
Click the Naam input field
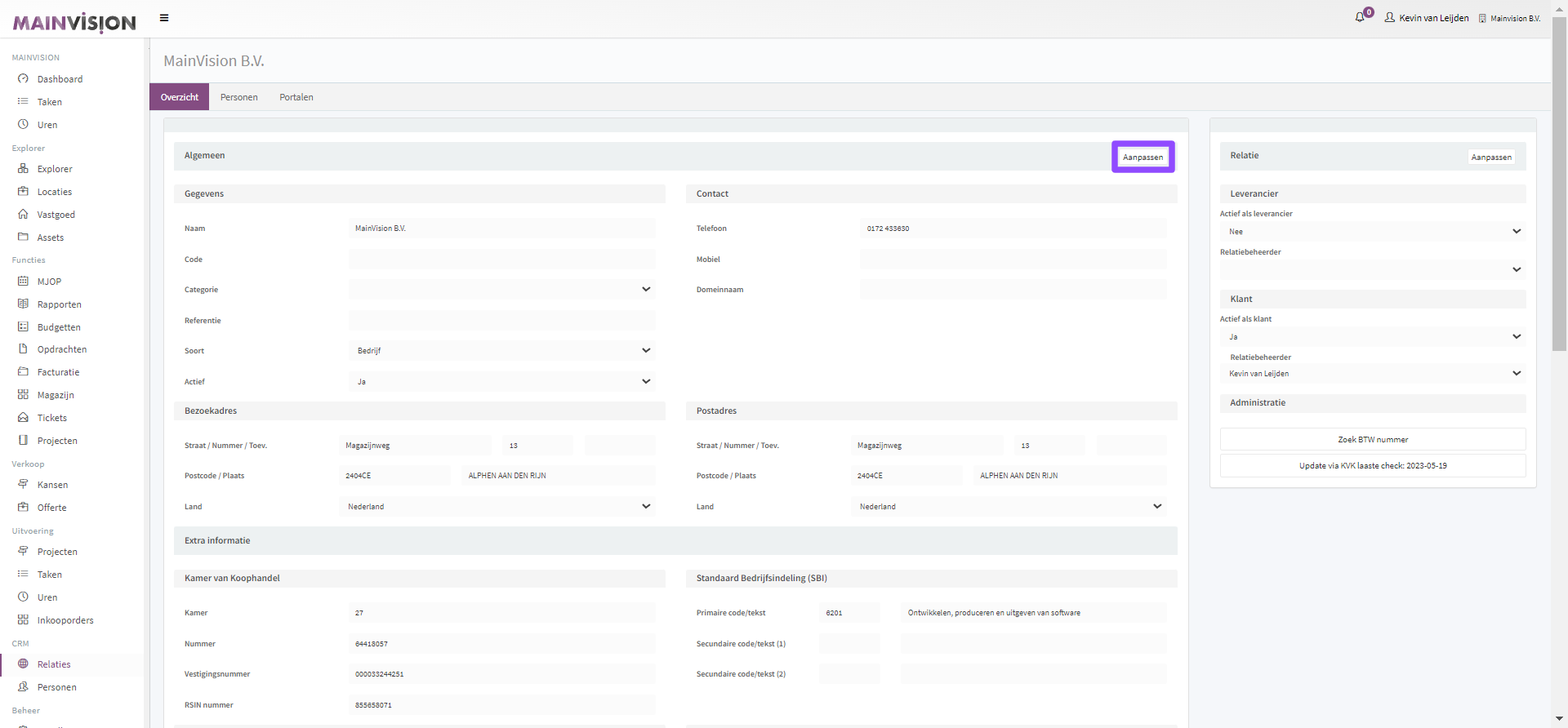(x=501, y=229)
